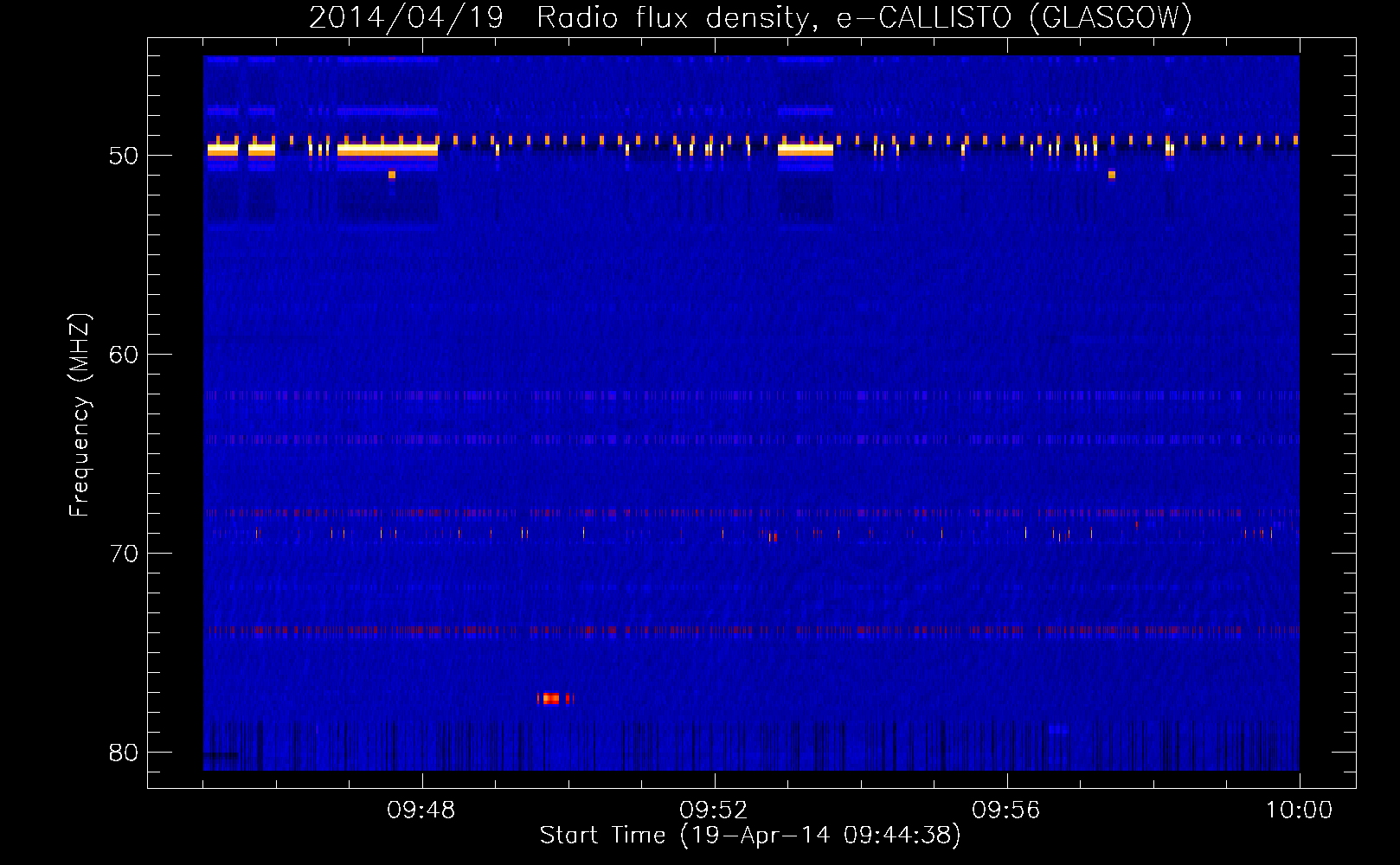Click the 09:48 time tick label
This screenshot has height=865, width=1400.
(421, 811)
